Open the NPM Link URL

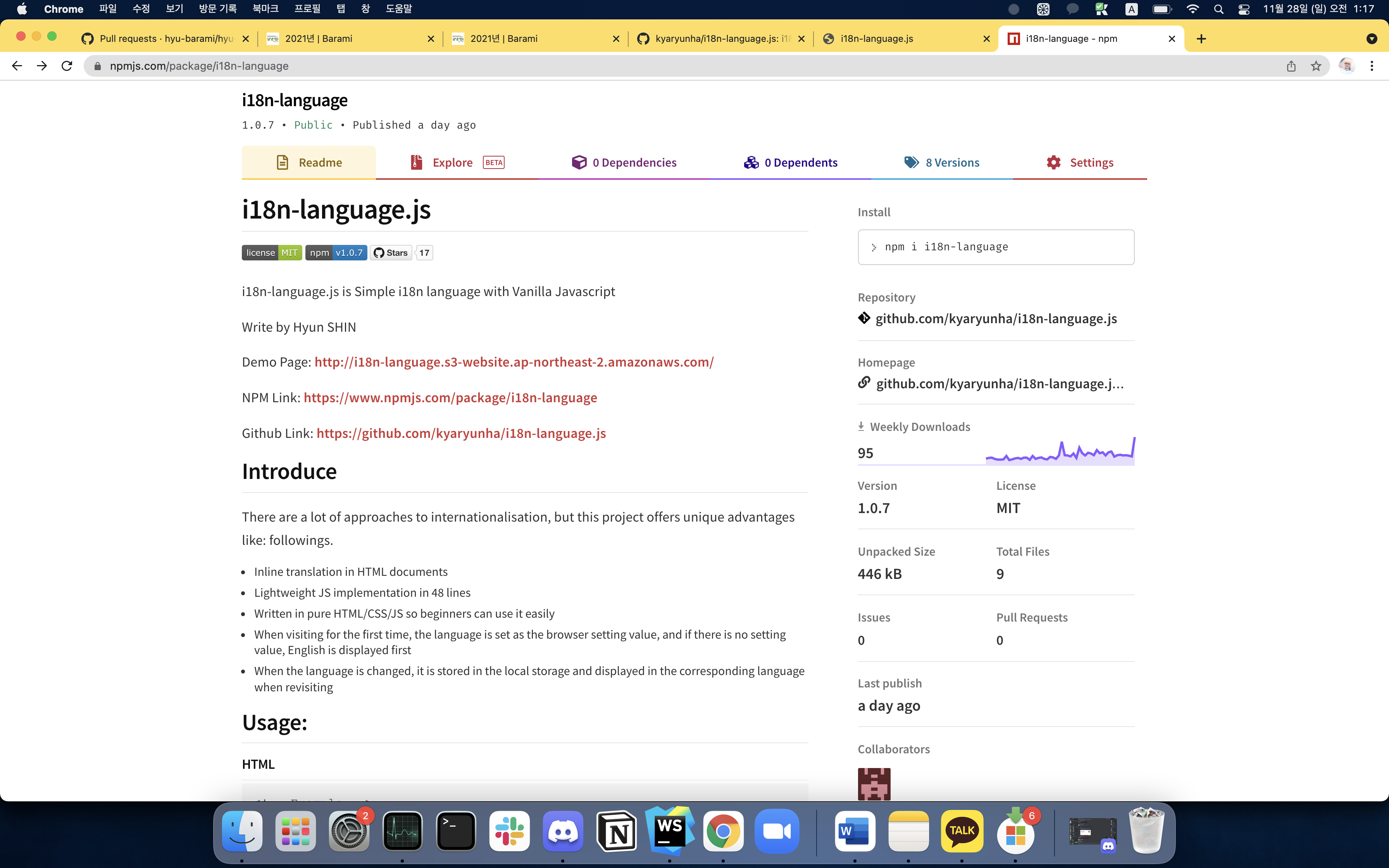click(450, 398)
